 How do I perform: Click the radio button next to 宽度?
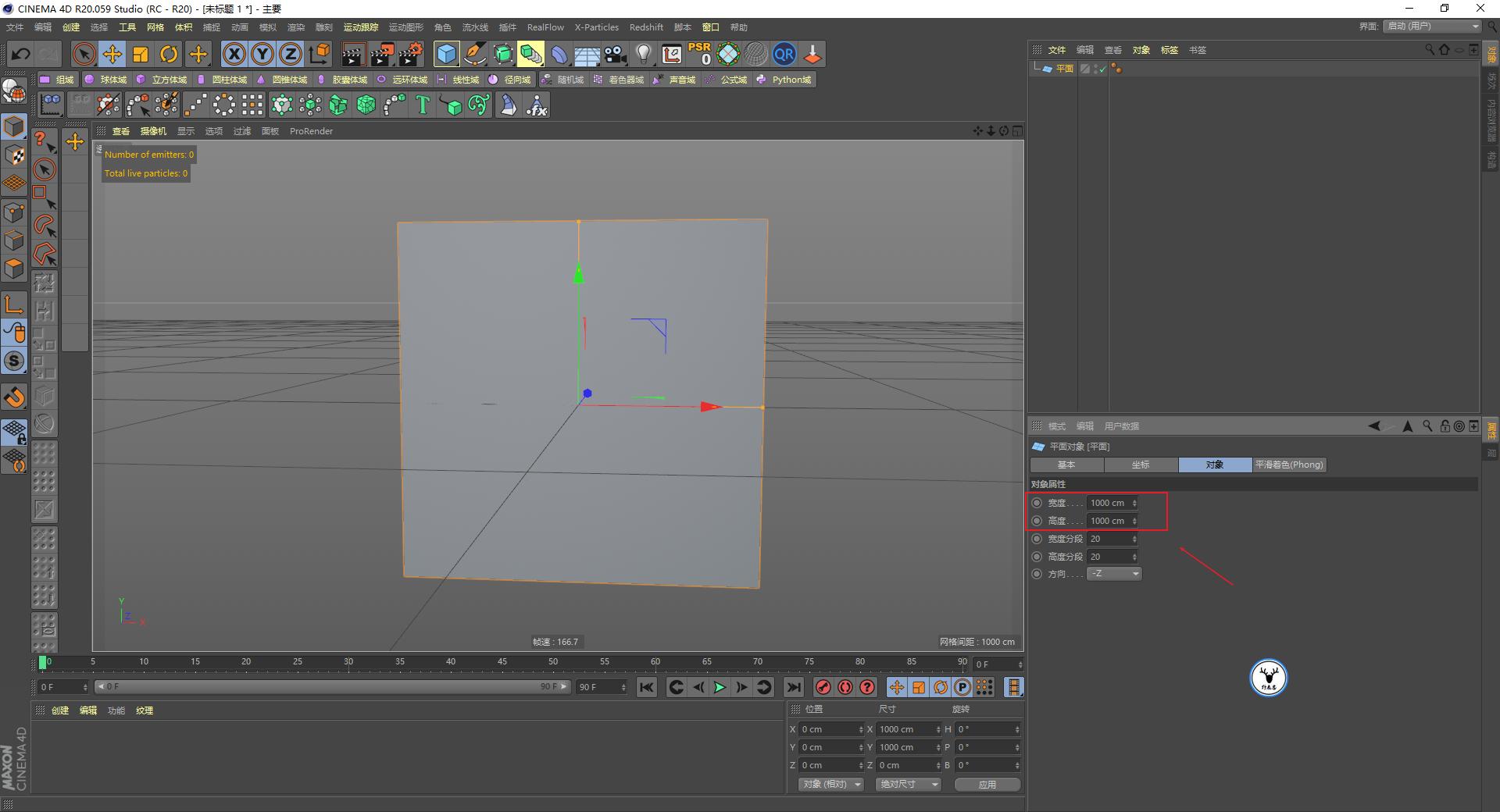pyautogui.click(x=1038, y=502)
